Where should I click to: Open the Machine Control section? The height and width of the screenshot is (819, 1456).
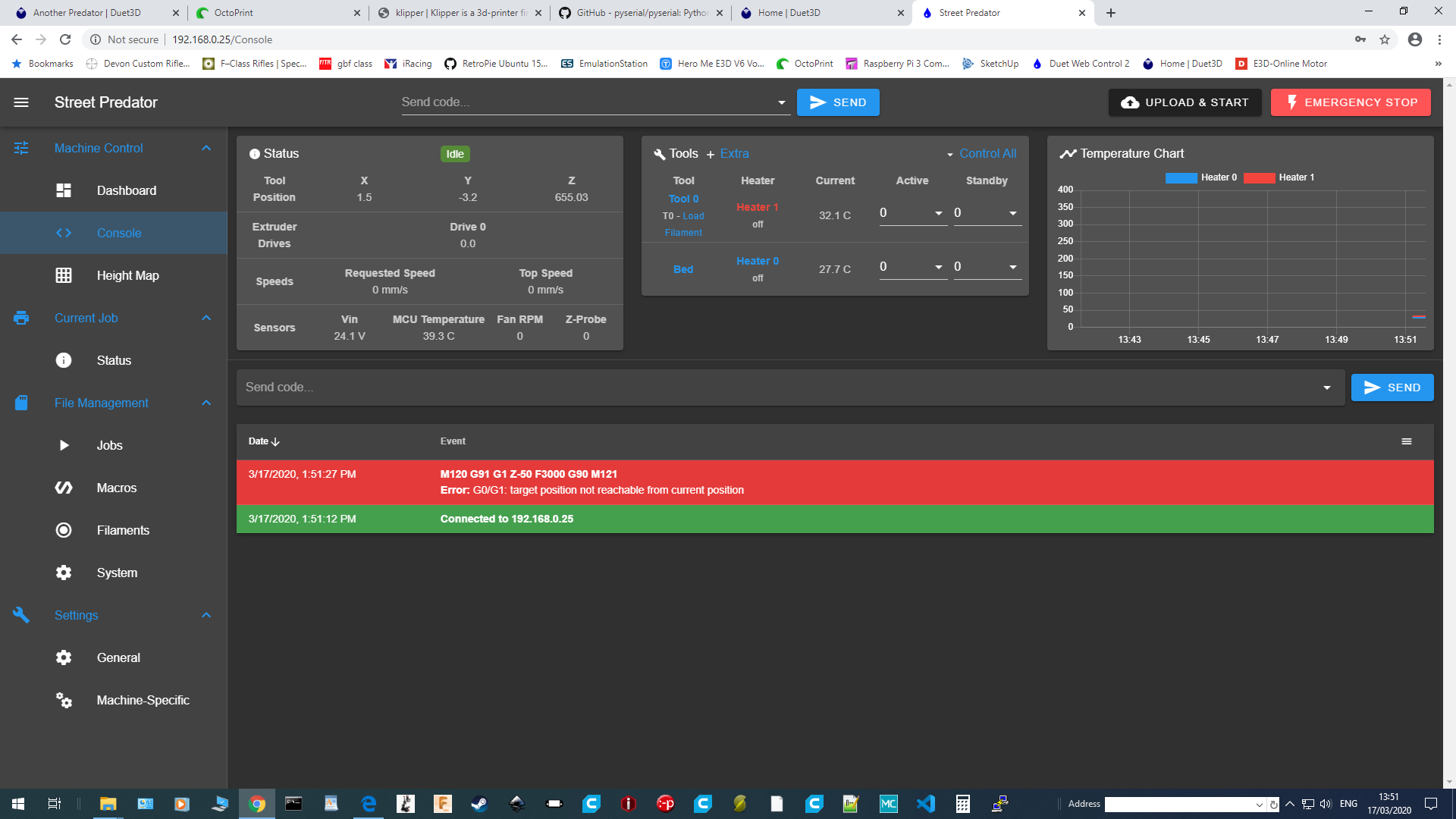coord(98,147)
